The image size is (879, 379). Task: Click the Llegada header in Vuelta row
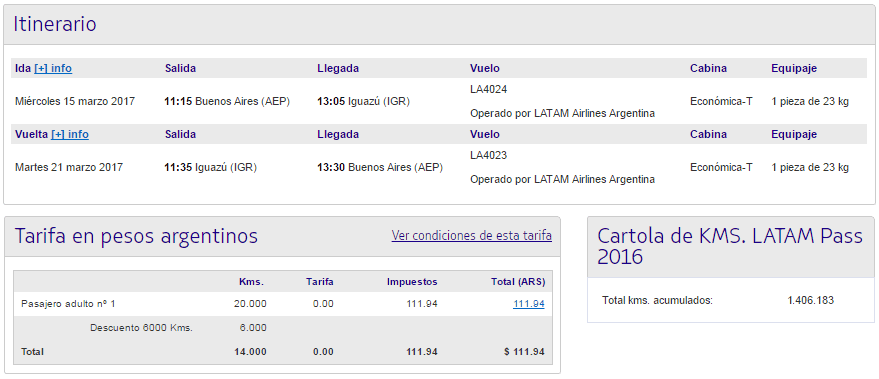point(338,135)
